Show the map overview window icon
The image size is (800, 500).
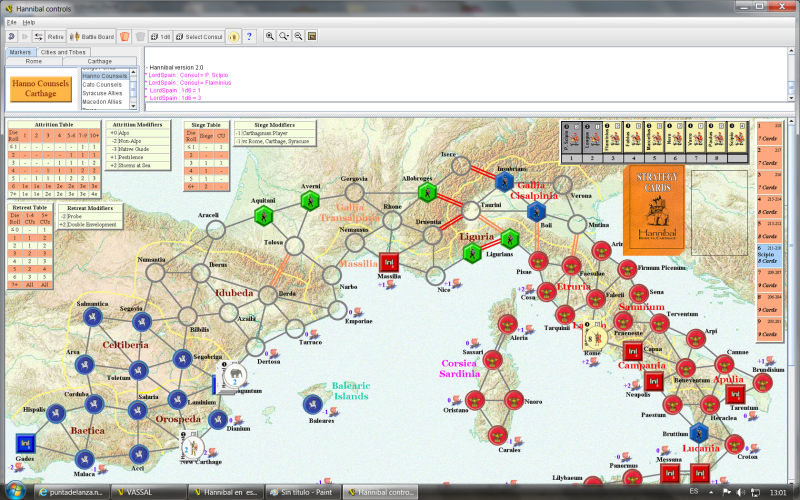(x=312, y=36)
